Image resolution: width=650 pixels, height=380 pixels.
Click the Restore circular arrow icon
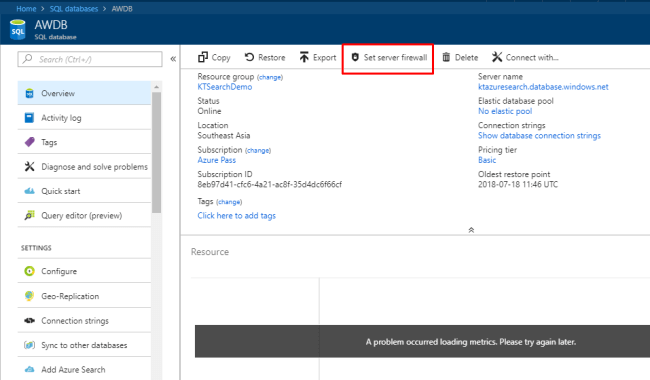[x=249, y=57]
